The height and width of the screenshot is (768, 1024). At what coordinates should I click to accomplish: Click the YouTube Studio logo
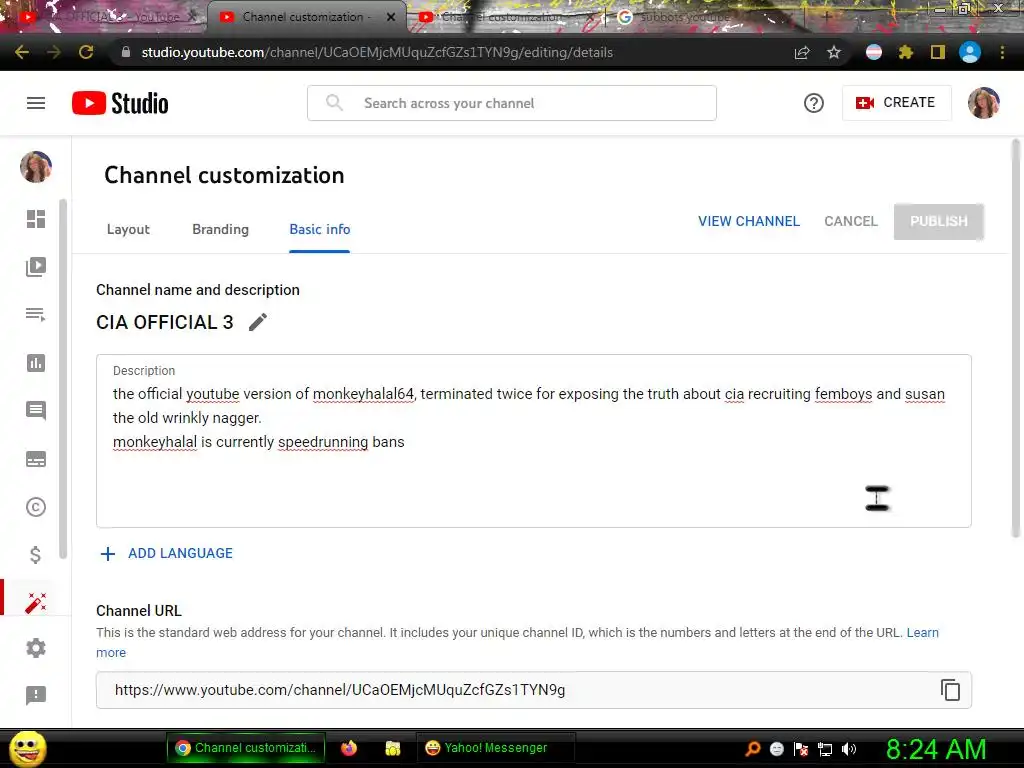click(x=120, y=103)
